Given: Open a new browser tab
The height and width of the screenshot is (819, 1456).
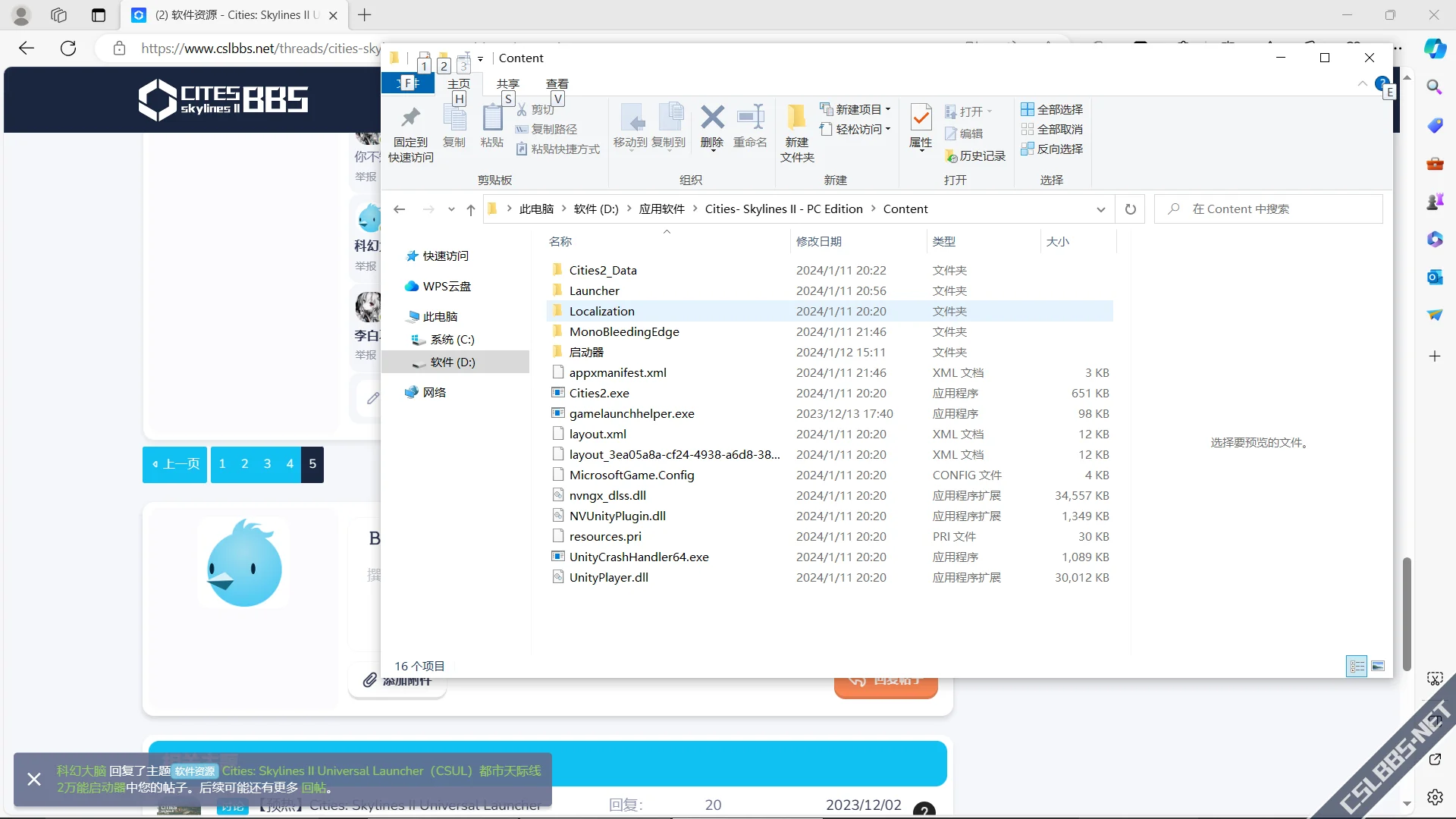Looking at the screenshot, I should click(x=365, y=15).
